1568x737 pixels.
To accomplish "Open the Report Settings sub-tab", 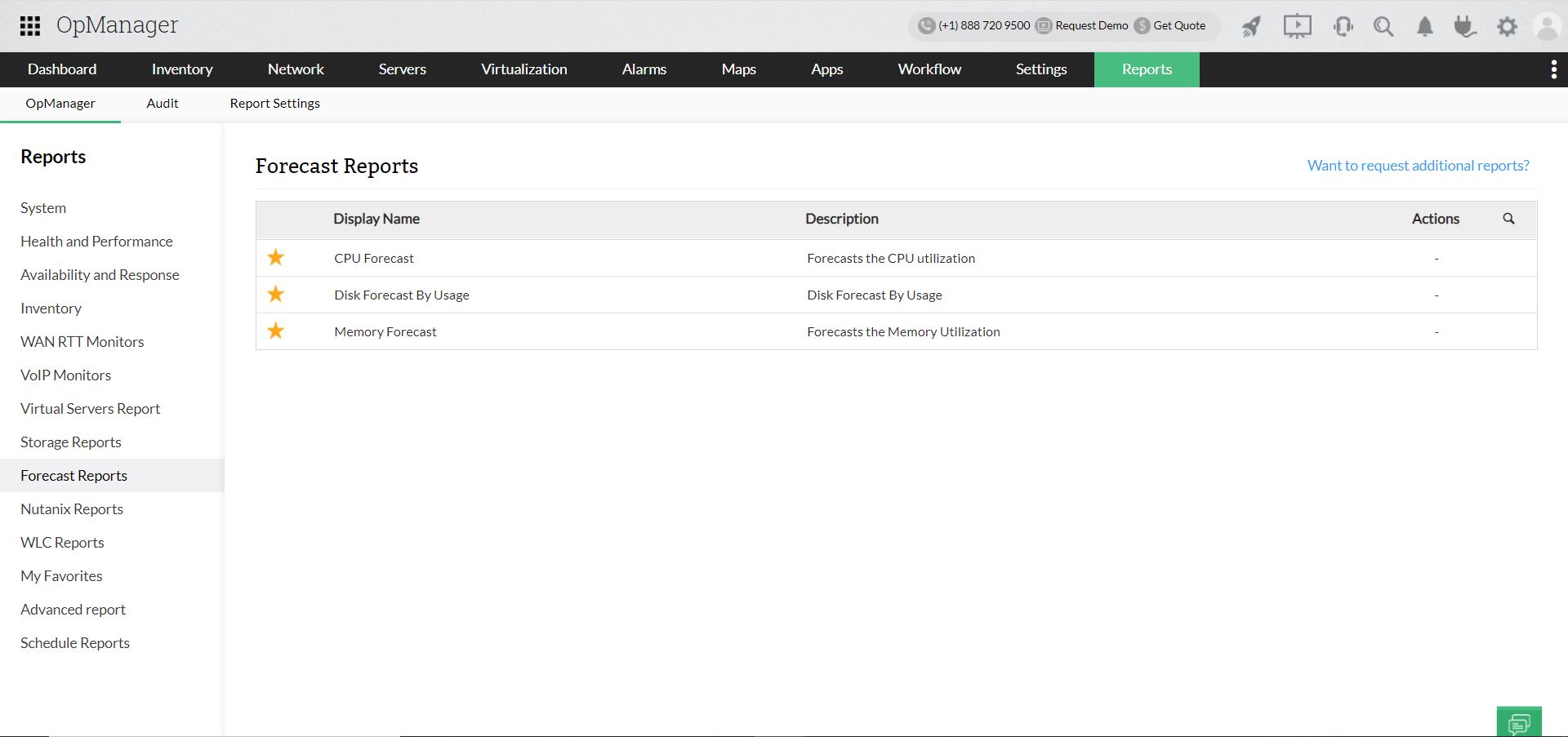I will click(x=275, y=104).
